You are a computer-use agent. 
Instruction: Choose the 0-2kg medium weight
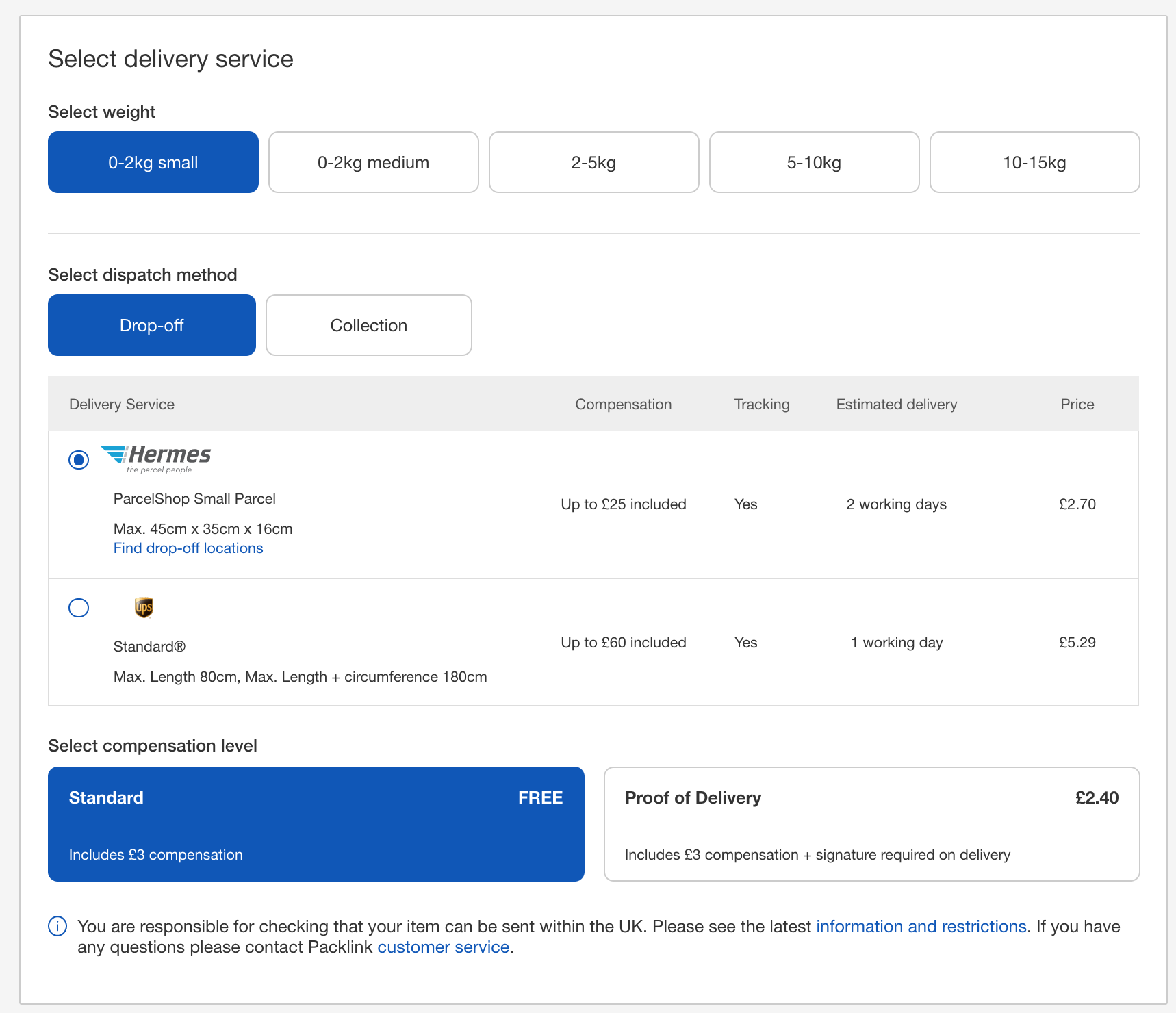click(374, 162)
